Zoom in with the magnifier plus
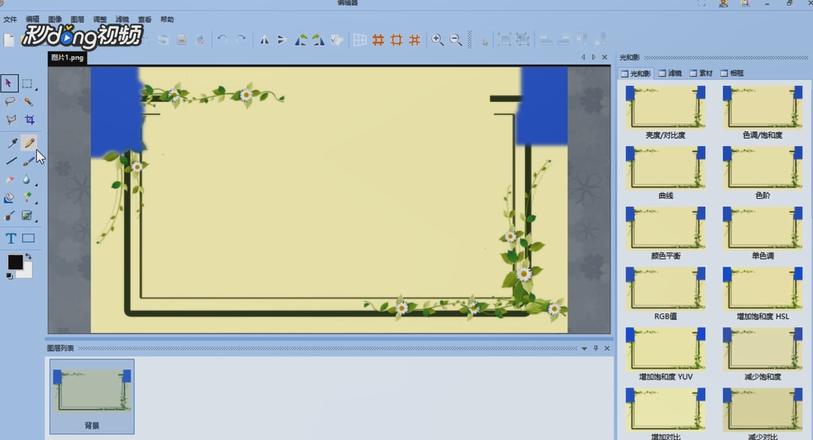The image size is (813, 440). [x=438, y=40]
